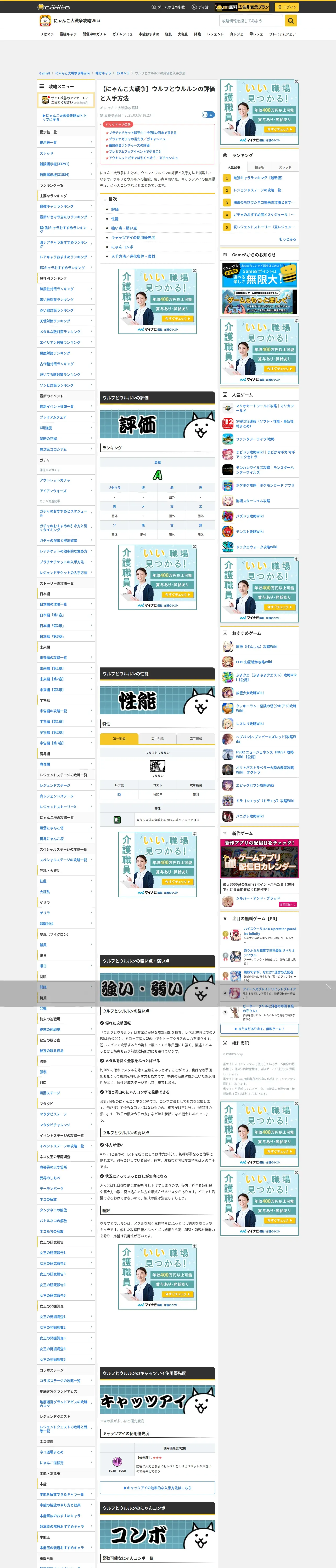Open the 最強キャラ navigation menu

tap(68, 34)
